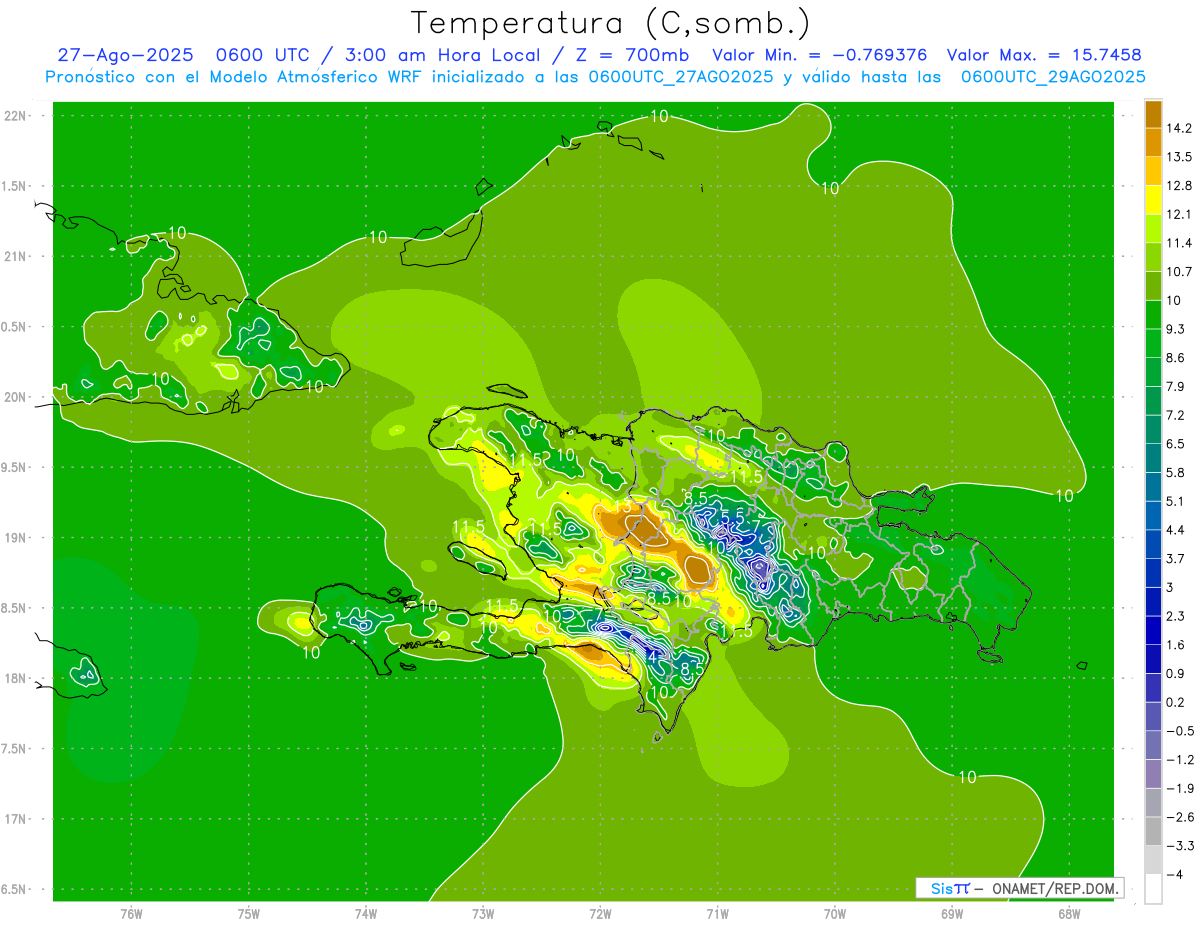Click the '20N' latitude axis label
This screenshot has width=1200, height=927.
click(x=15, y=397)
